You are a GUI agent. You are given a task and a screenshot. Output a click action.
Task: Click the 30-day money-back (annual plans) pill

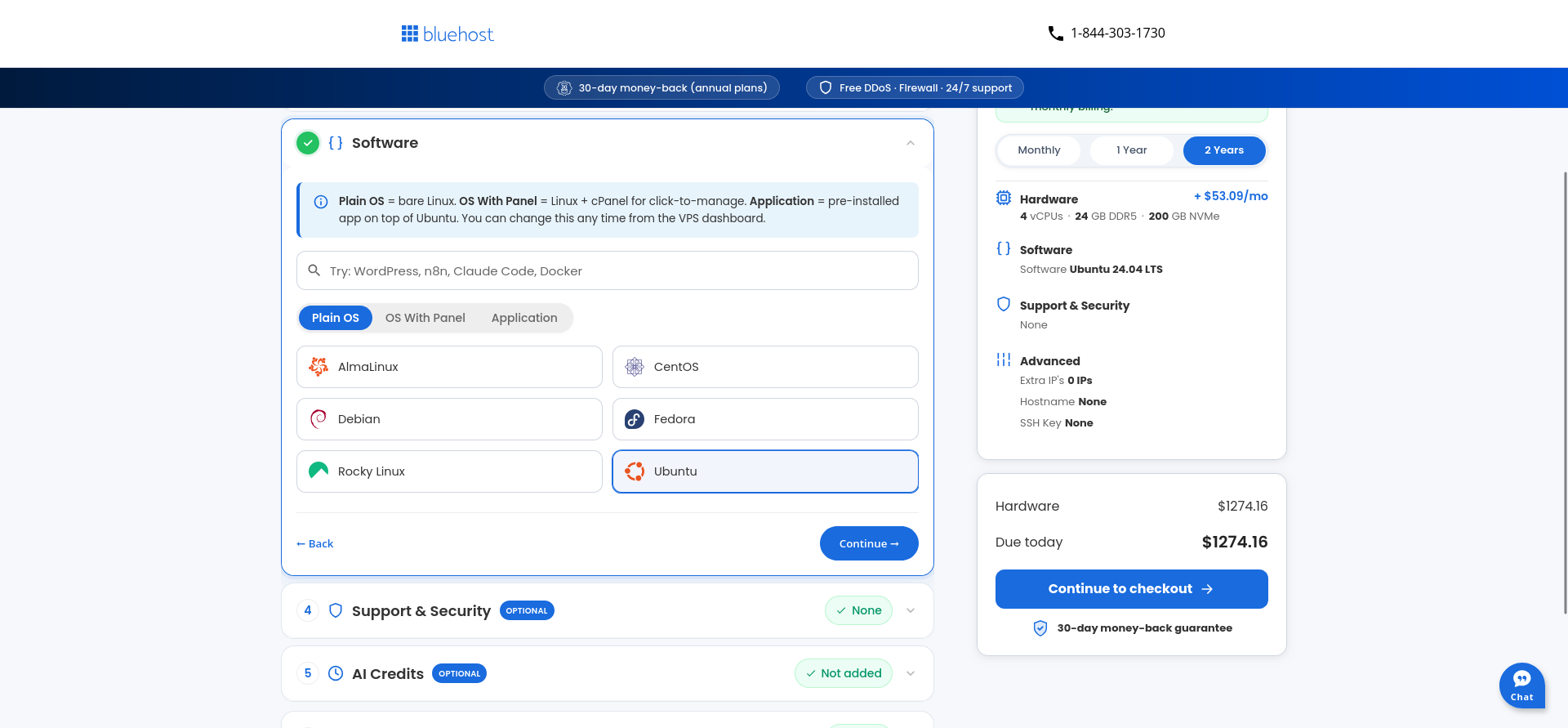click(661, 88)
